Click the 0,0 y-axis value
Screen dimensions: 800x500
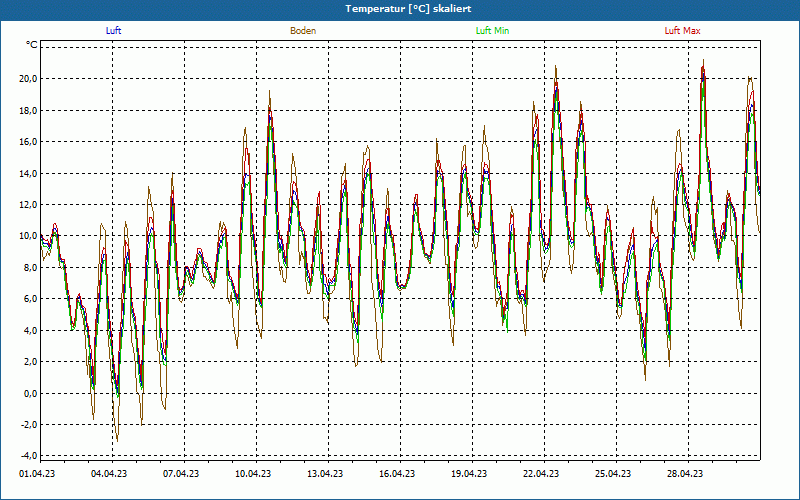30,393
